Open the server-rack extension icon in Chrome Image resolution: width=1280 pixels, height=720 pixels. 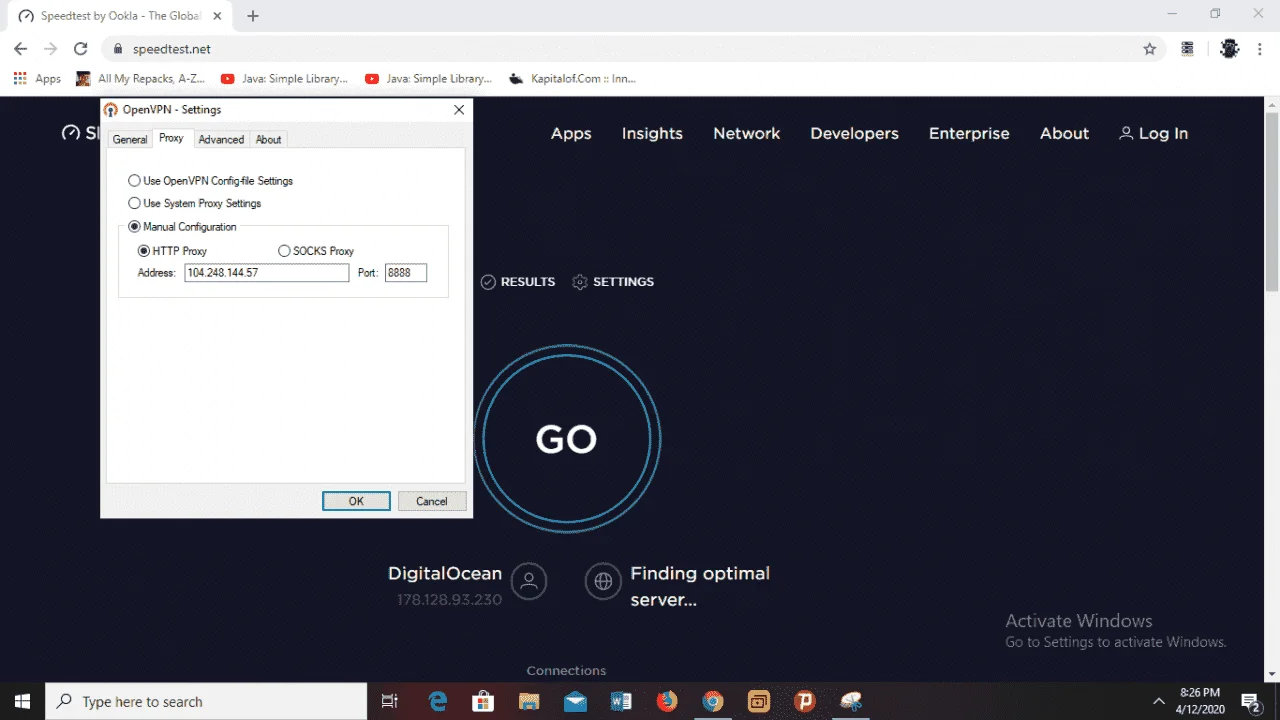coord(1188,49)
